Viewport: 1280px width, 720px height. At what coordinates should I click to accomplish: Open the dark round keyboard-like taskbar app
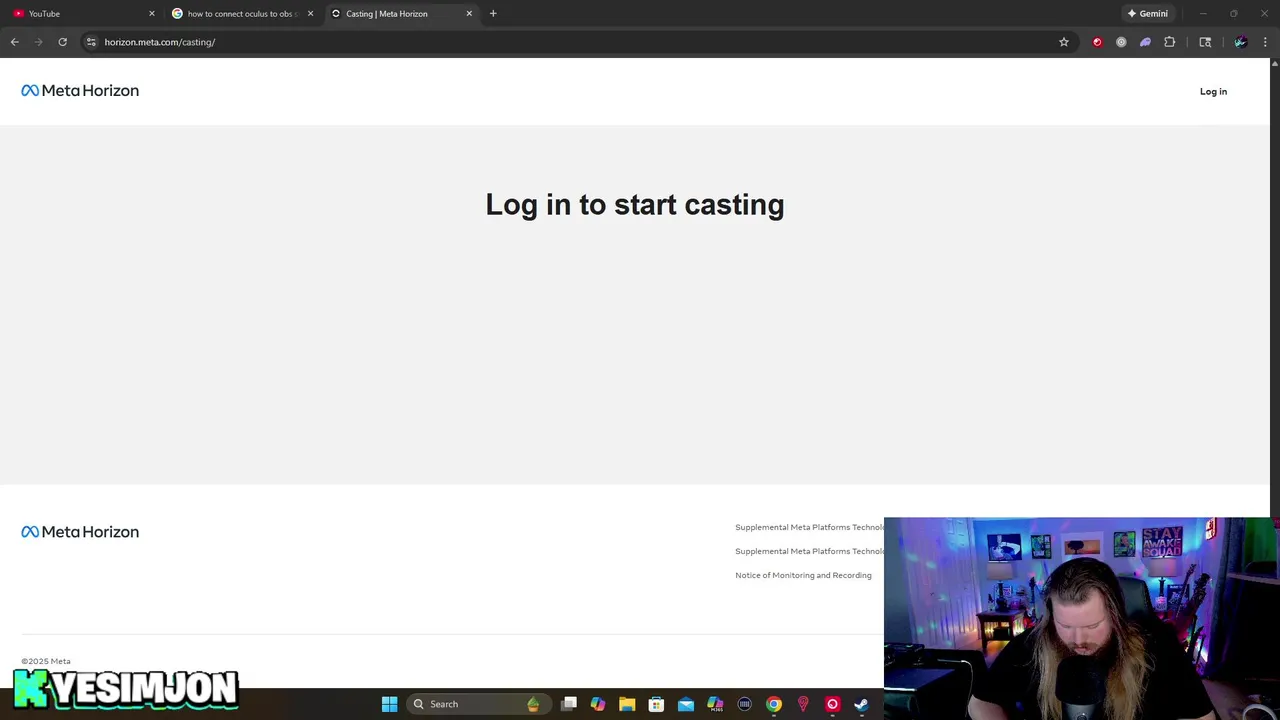coord(744,704)
